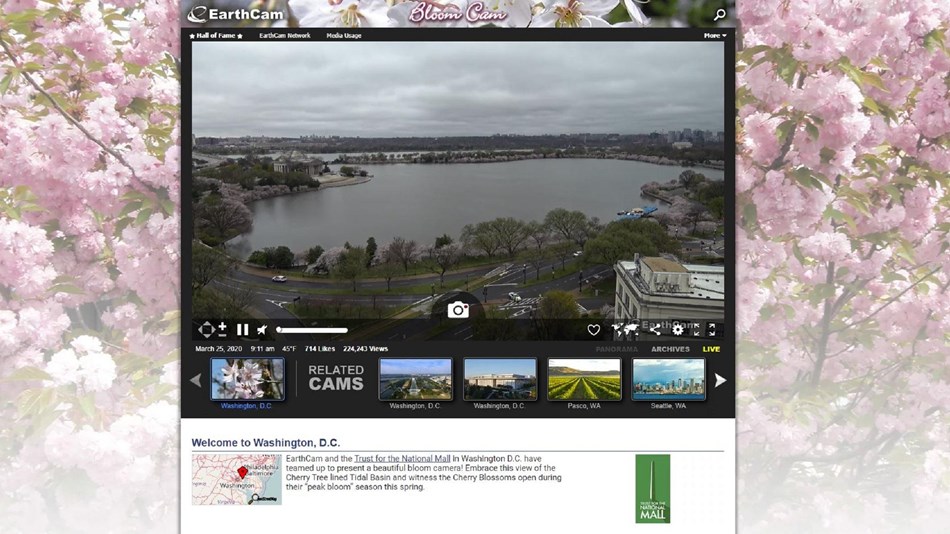Click the pan direction control icon

tap(206, 330)
